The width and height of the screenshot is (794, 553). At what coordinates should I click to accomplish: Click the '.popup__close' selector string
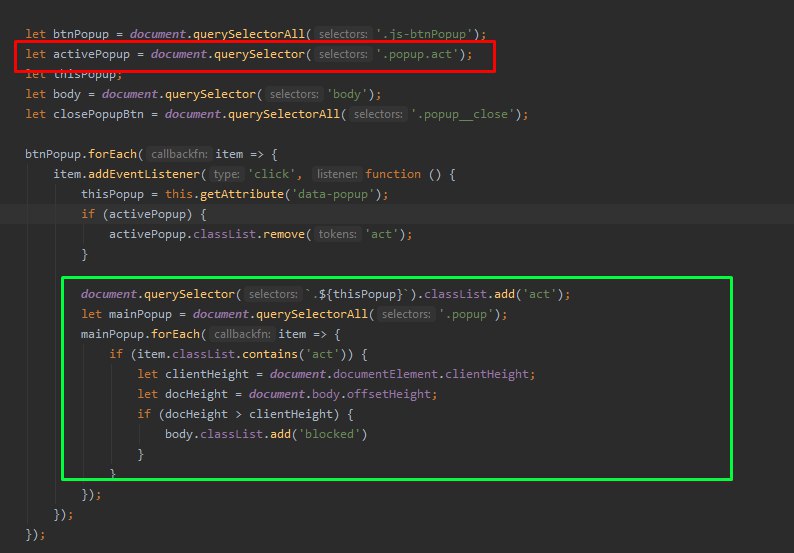[463, 114]
